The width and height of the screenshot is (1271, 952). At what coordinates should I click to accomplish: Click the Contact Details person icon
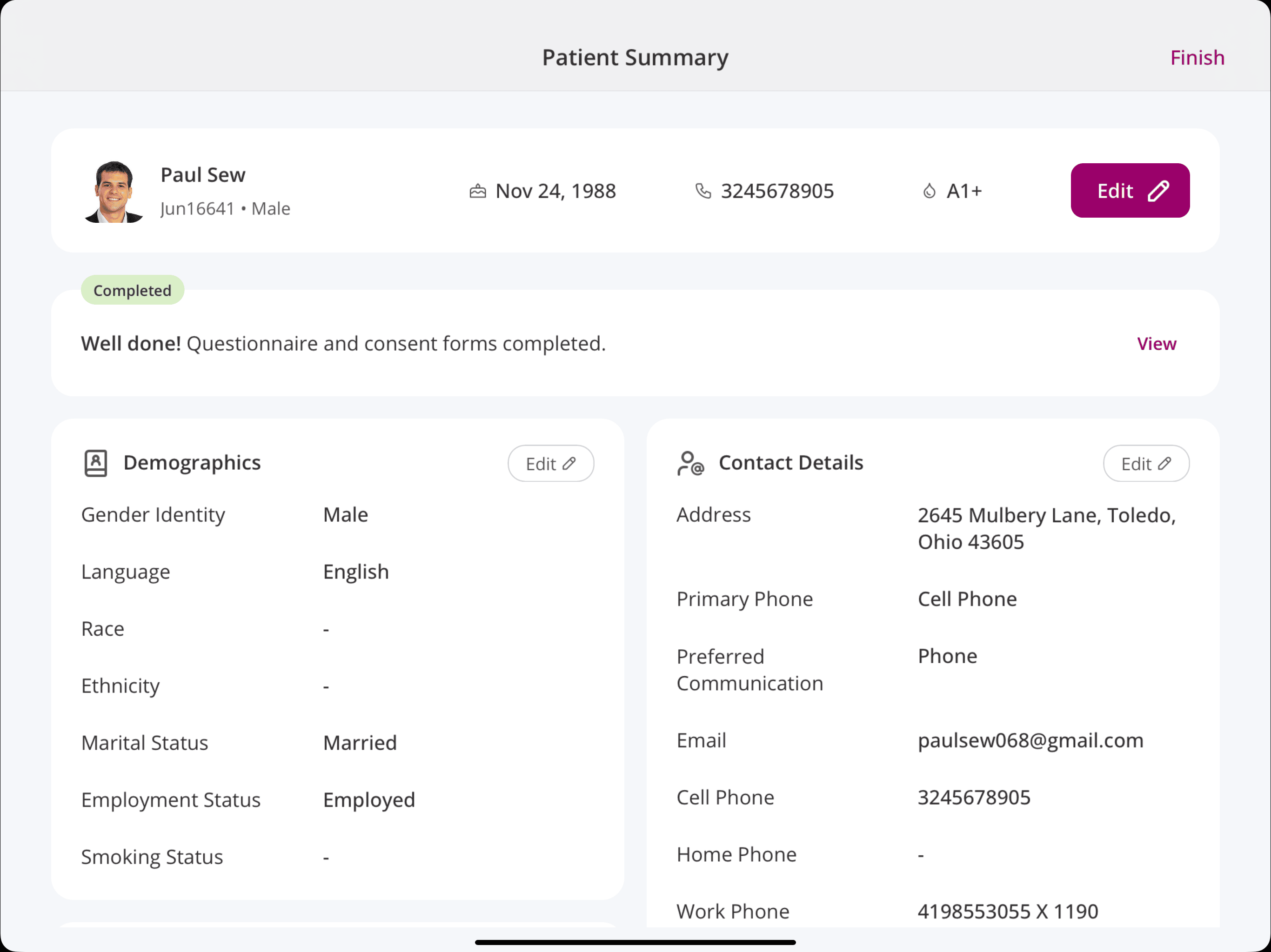(x=689, y=463)
